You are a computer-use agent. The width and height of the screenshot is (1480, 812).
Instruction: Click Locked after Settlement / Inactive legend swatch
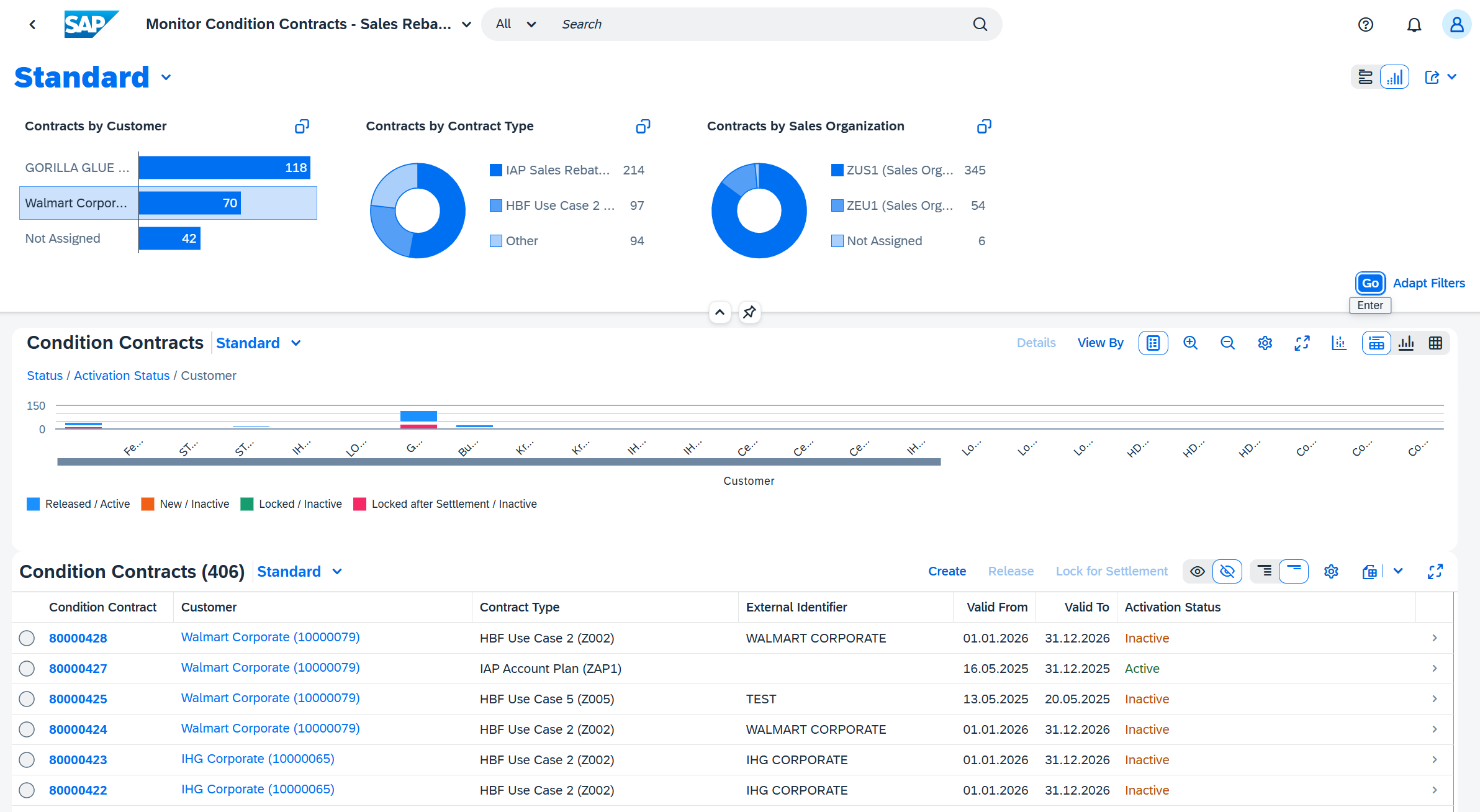click(359, 504)
